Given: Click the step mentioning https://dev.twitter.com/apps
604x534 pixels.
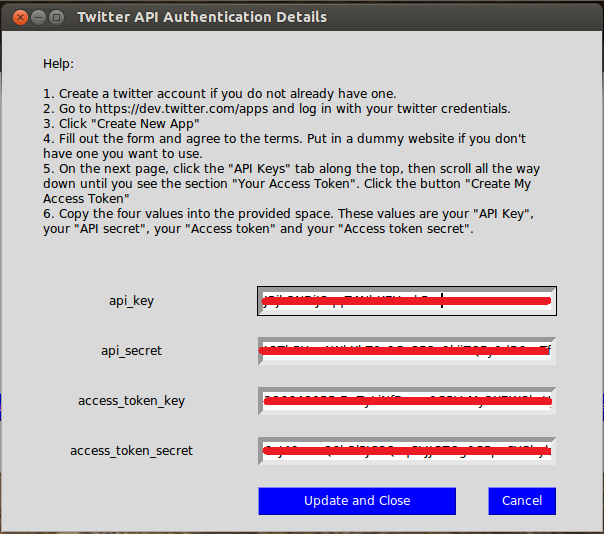Looking at the screenshot, I should 277,109.
